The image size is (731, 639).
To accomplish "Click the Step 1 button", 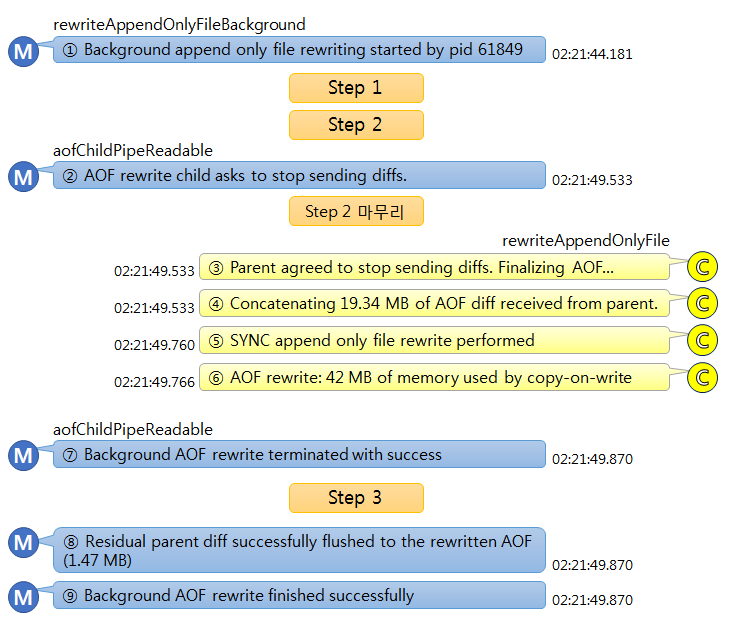I will [356, 88].
